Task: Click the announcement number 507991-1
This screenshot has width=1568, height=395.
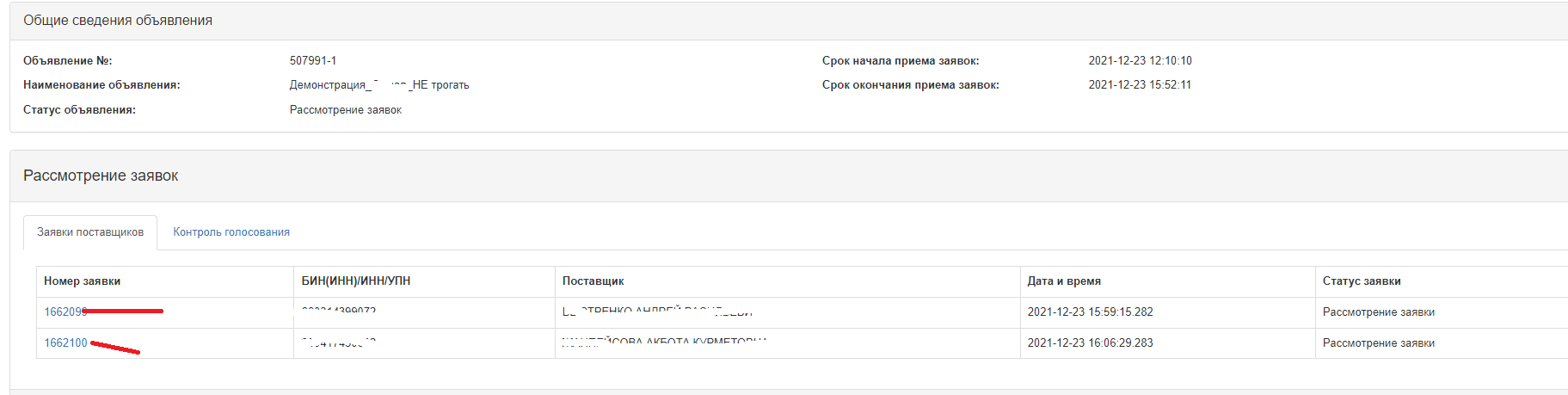Action: pos(313,61)
